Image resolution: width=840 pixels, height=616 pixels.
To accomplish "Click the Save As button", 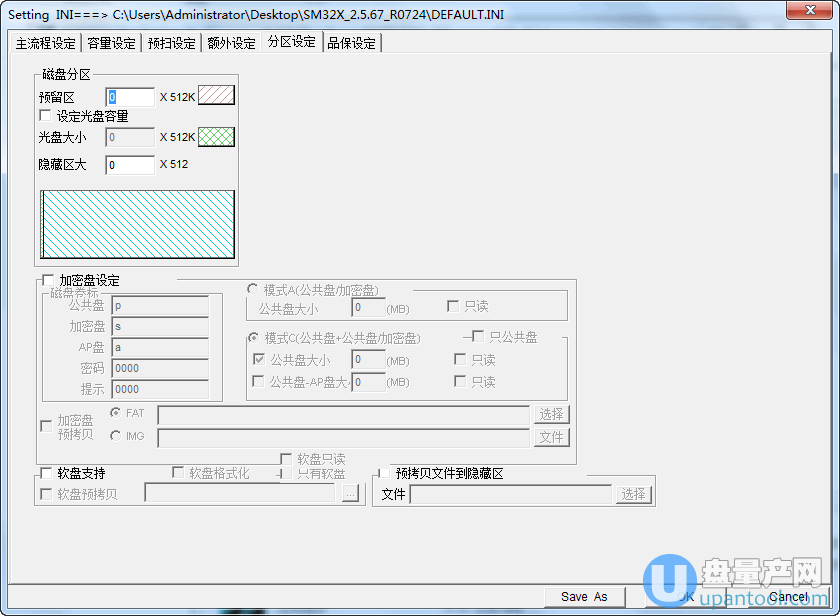I will click(x=584, y=596).
